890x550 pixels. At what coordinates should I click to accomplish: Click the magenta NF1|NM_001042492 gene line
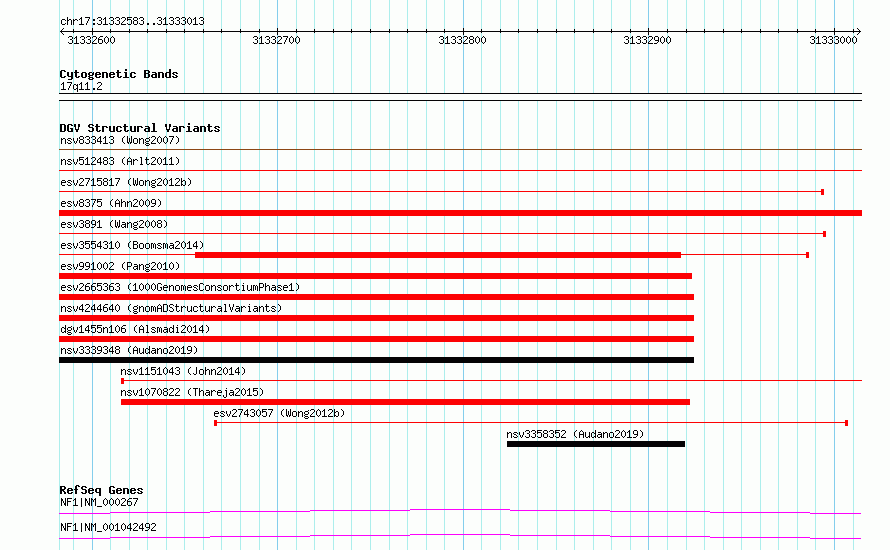(x=460, y=536)
